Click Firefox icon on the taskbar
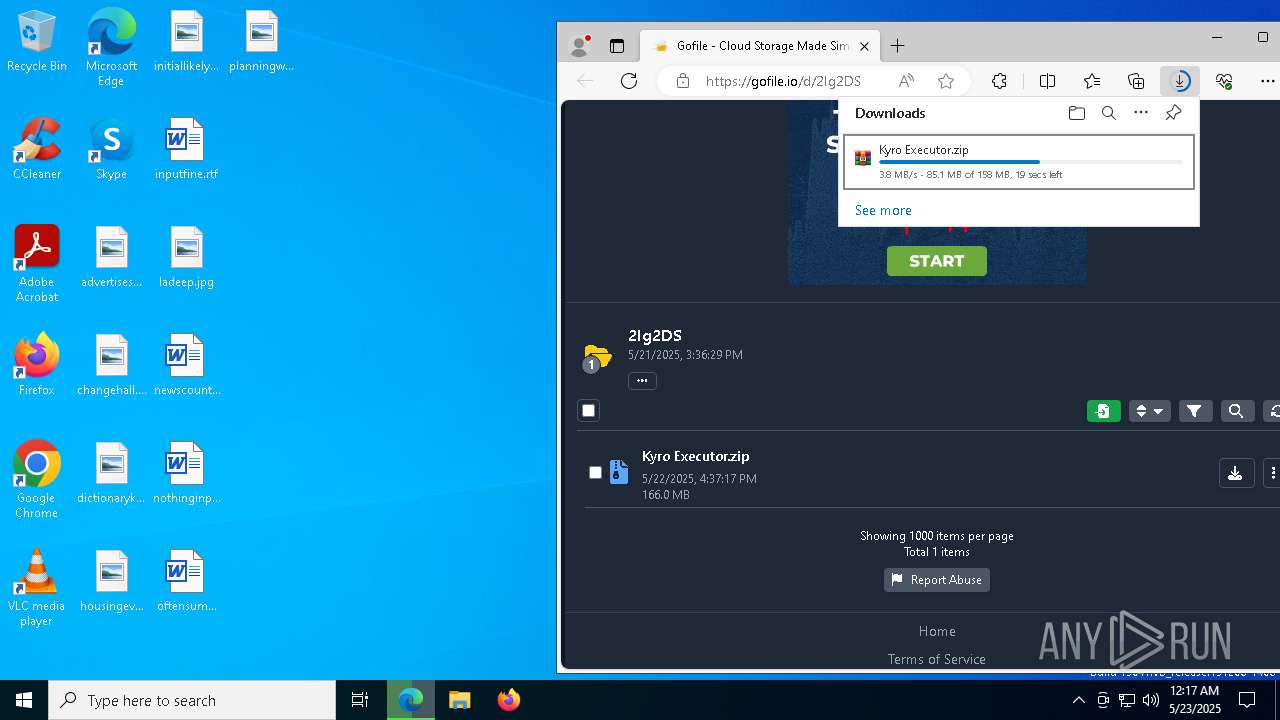This screenshot has width=1280, height=720. tap(508, 700)
